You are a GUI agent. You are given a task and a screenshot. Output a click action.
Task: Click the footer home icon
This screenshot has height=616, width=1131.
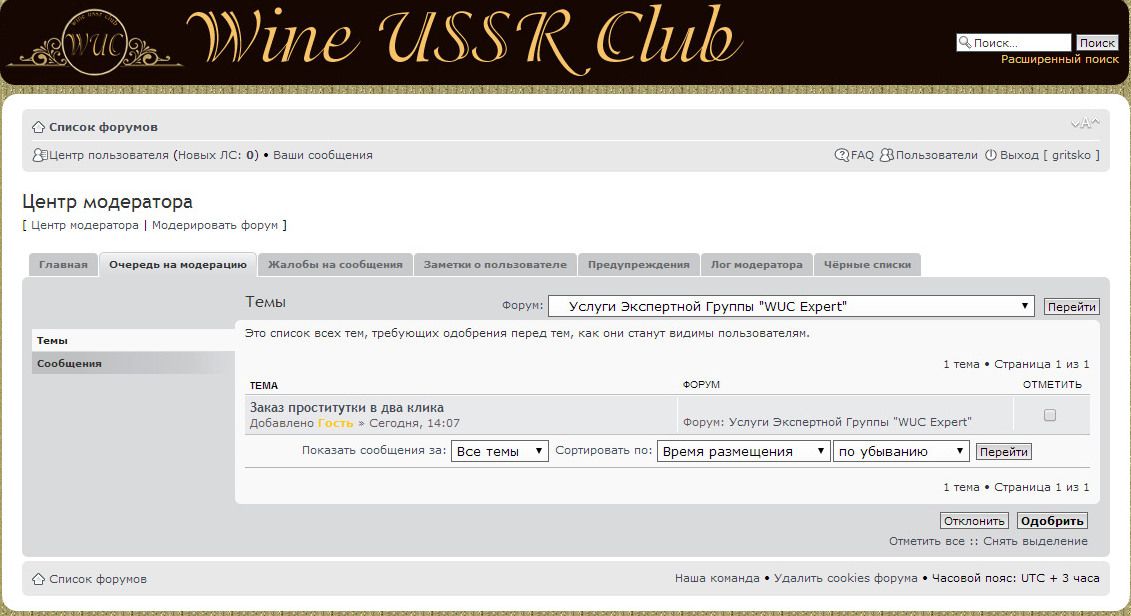tap(38, 579)
